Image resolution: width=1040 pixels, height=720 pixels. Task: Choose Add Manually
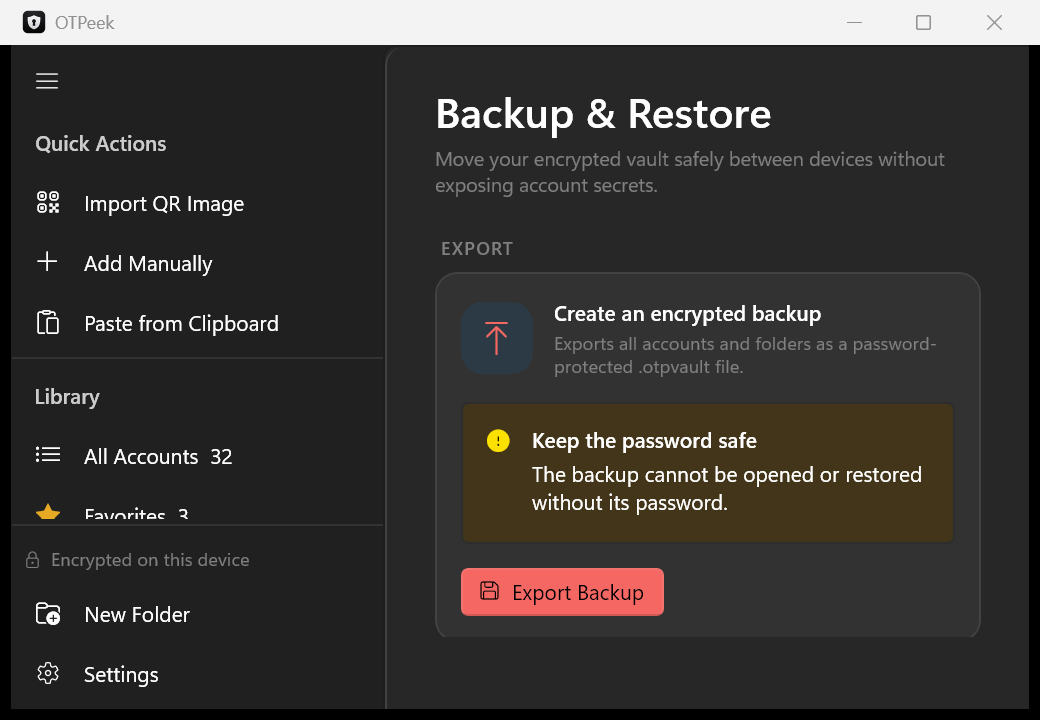(x=148, y=264)
